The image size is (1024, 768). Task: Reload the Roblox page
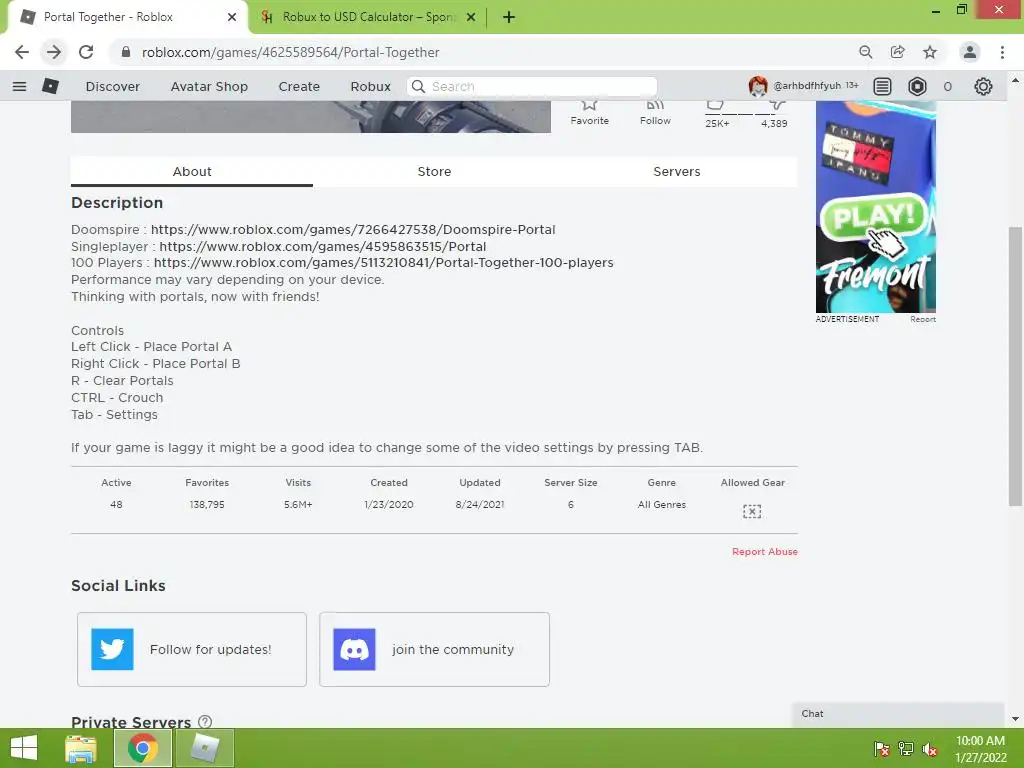[x=86, y=52]
